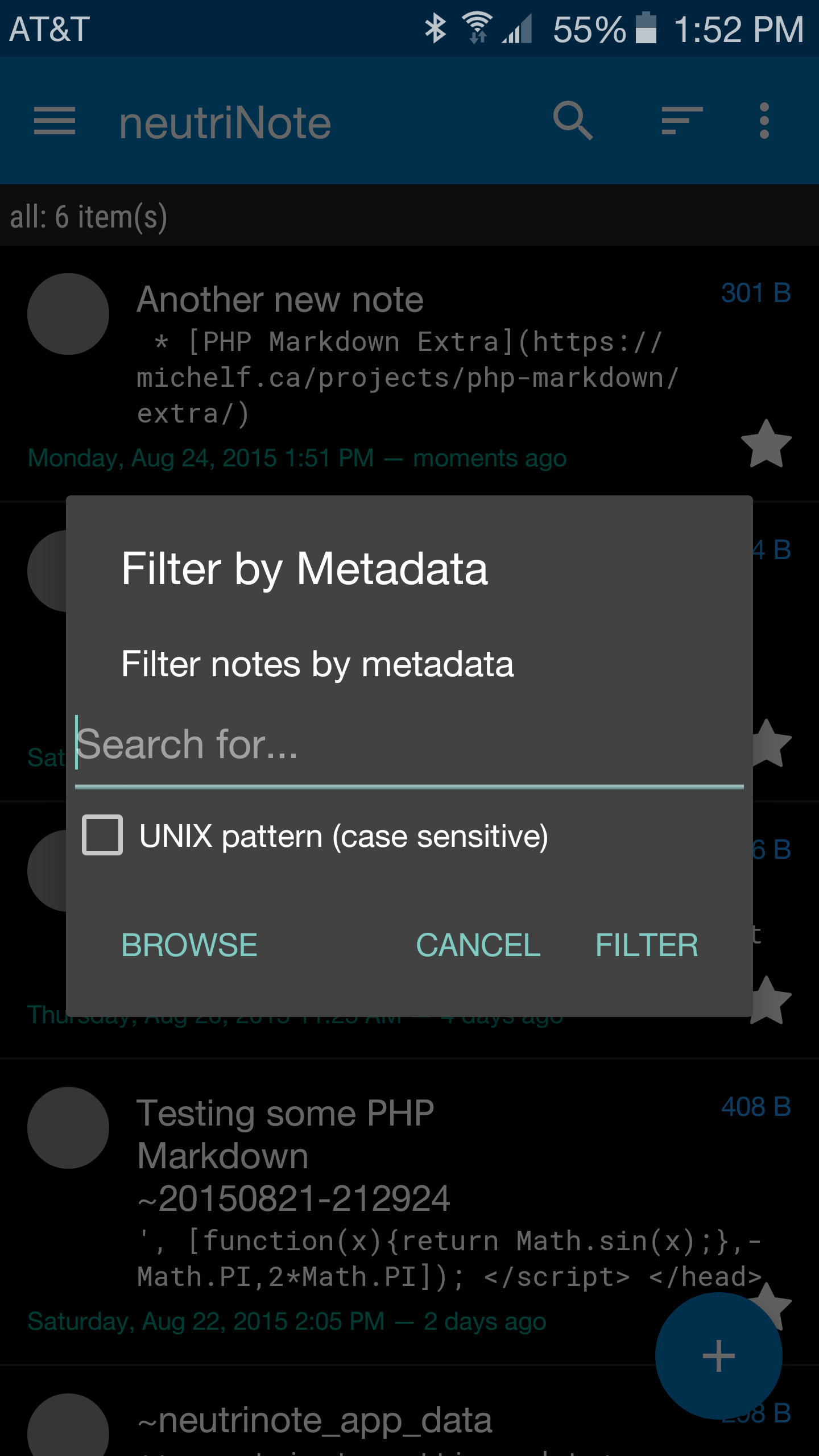Tap the hamburger navigation icon
The width and height of the screenshot is (819, 1456).
(x=55, y=122)
